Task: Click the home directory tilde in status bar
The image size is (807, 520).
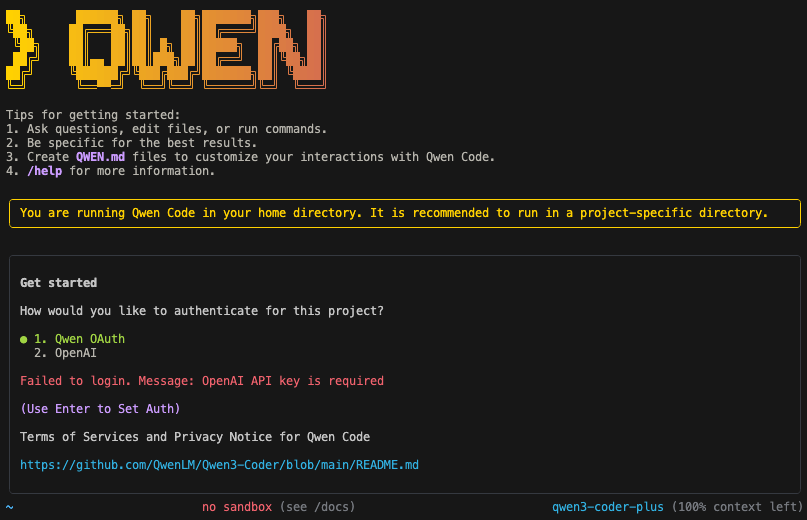Action: click(x=10, y=507)
